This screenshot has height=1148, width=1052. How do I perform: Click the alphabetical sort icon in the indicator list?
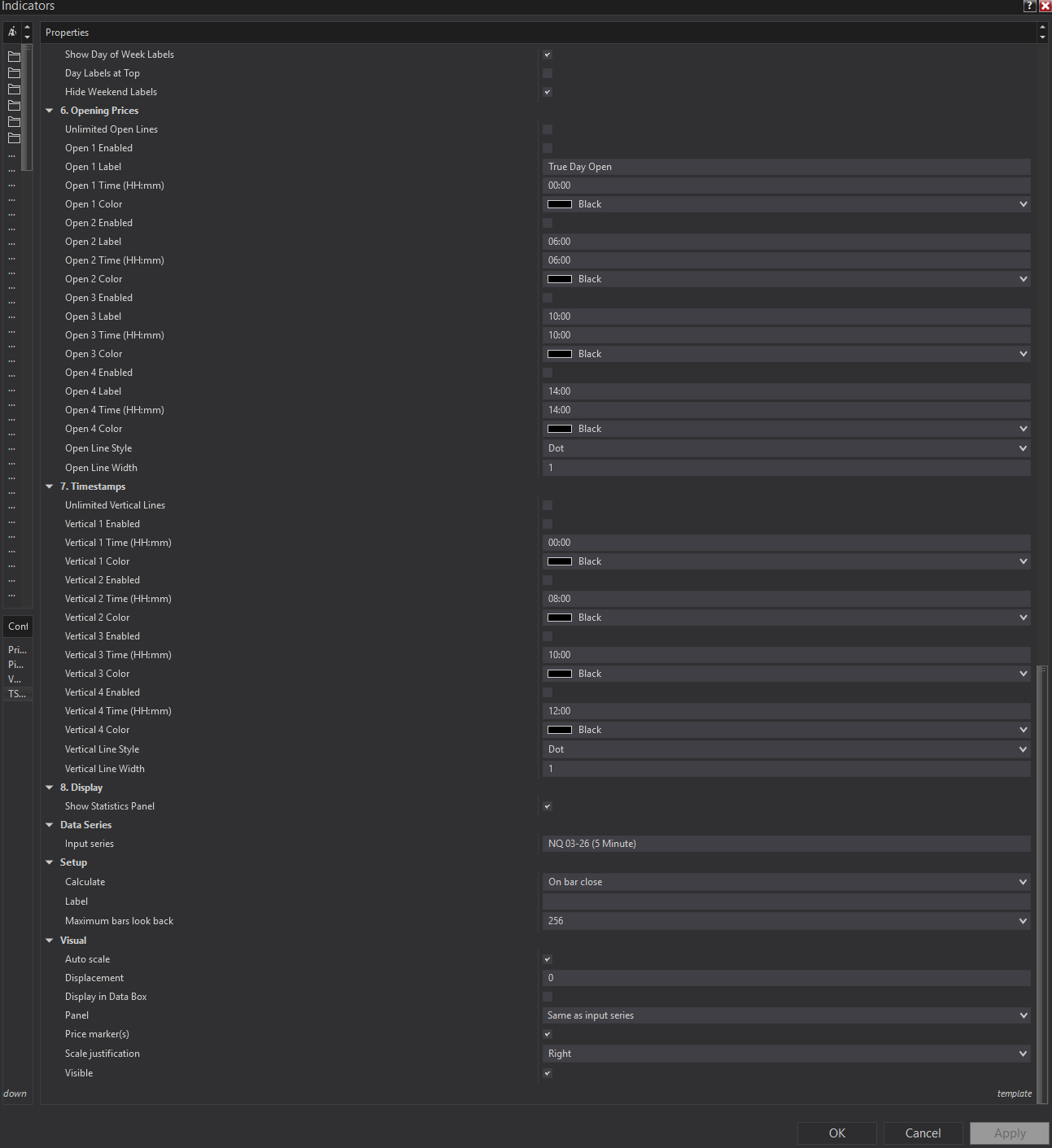tap(12, 32)
